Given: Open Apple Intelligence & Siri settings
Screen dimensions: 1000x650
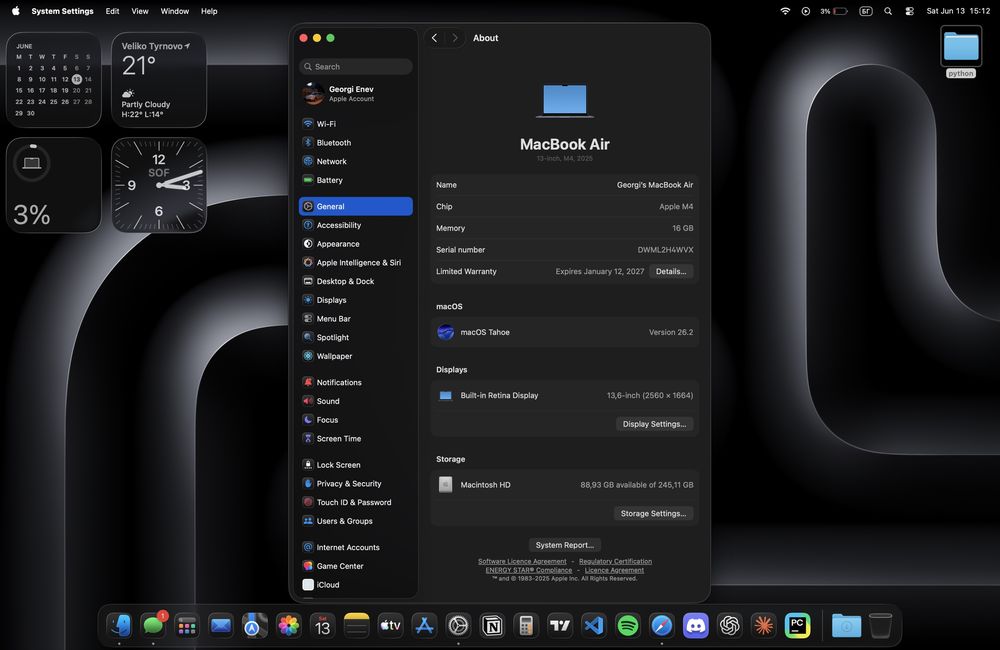Looking at the screenshot, I should coord(355,262).
